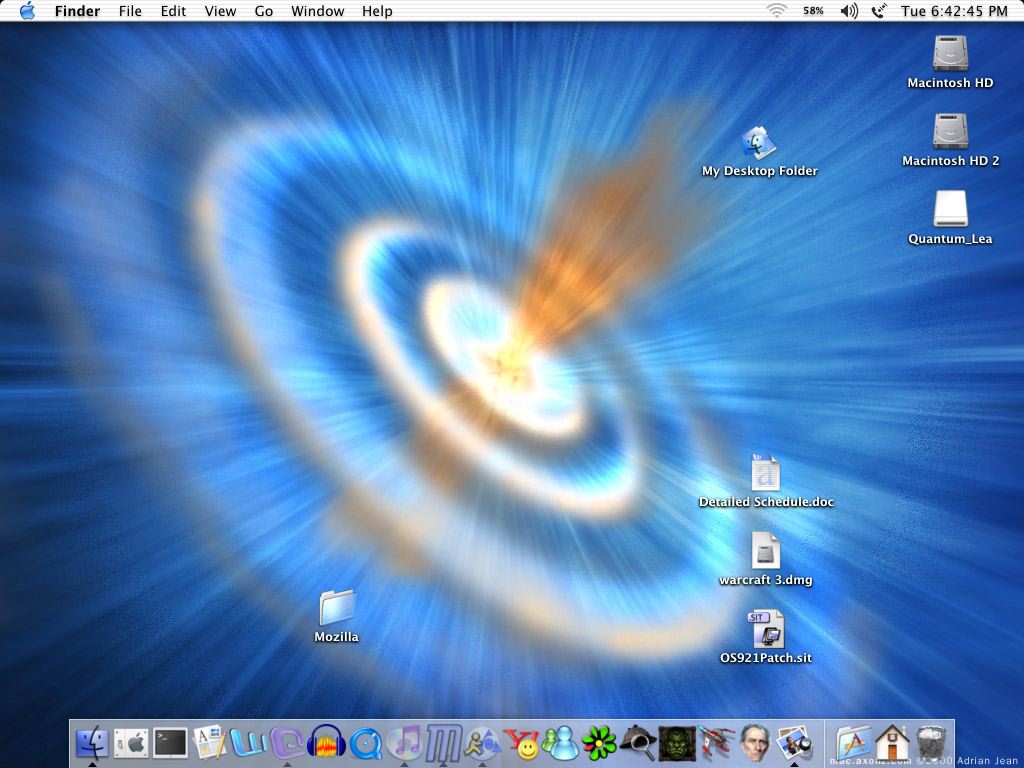This screenshot has height=768, width=1024.
Task: Click the volume speaker menu bar icon
Action: [849, 11]
